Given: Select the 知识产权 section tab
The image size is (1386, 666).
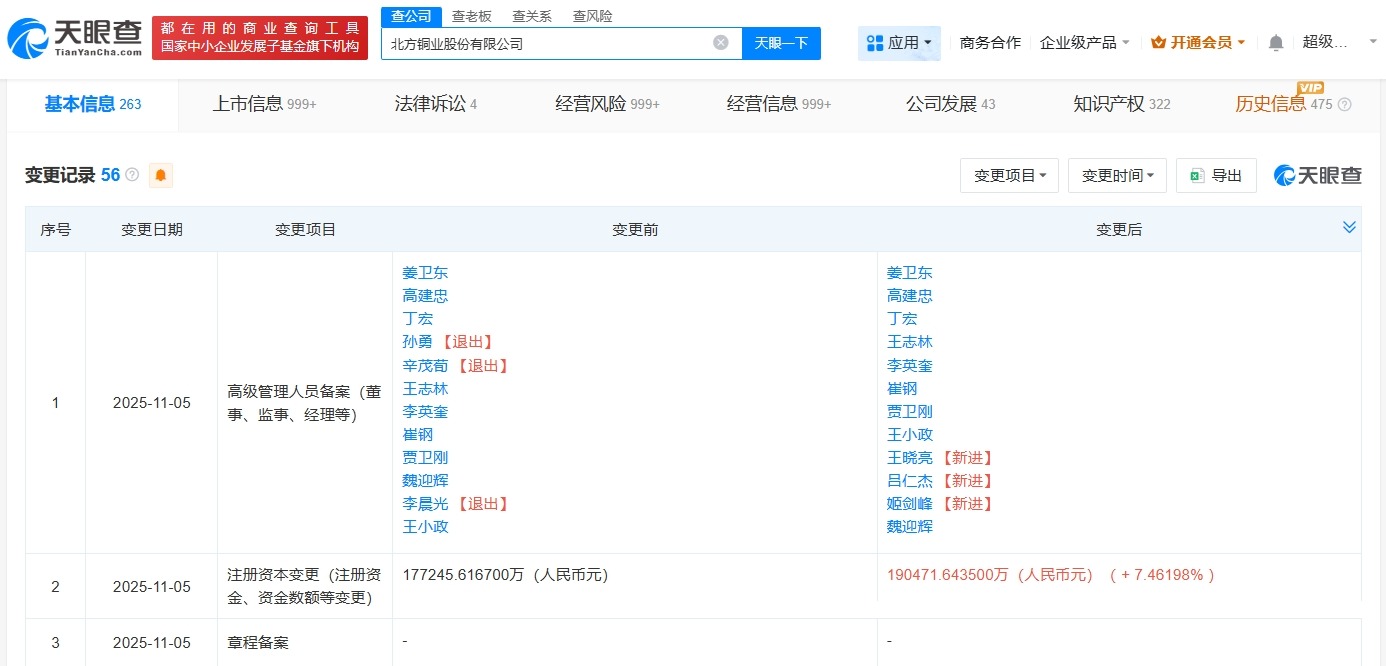Looking at the screenshot, I should pyautogui.click(x=1112, y=103).
